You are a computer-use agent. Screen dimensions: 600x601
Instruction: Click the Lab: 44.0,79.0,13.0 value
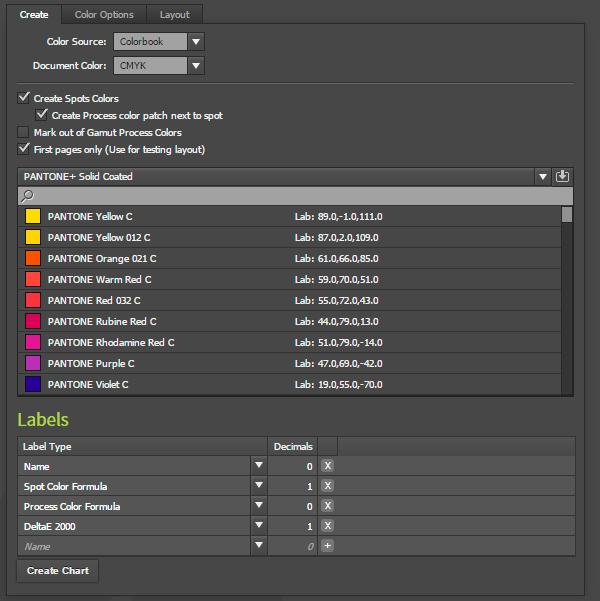[x=337, y=322]
